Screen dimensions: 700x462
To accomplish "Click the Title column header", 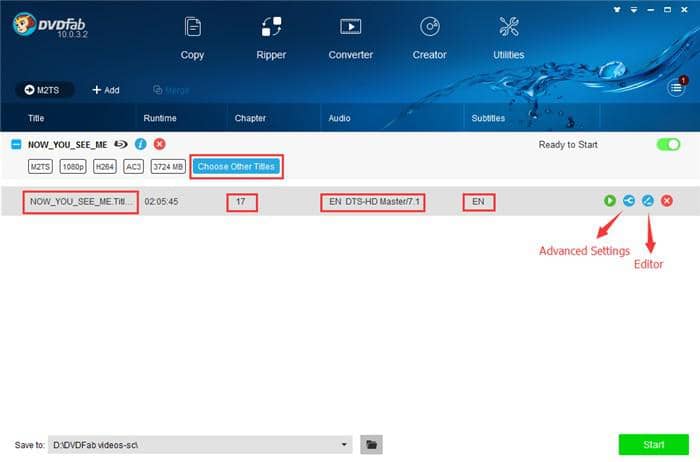I will point(36,118).
